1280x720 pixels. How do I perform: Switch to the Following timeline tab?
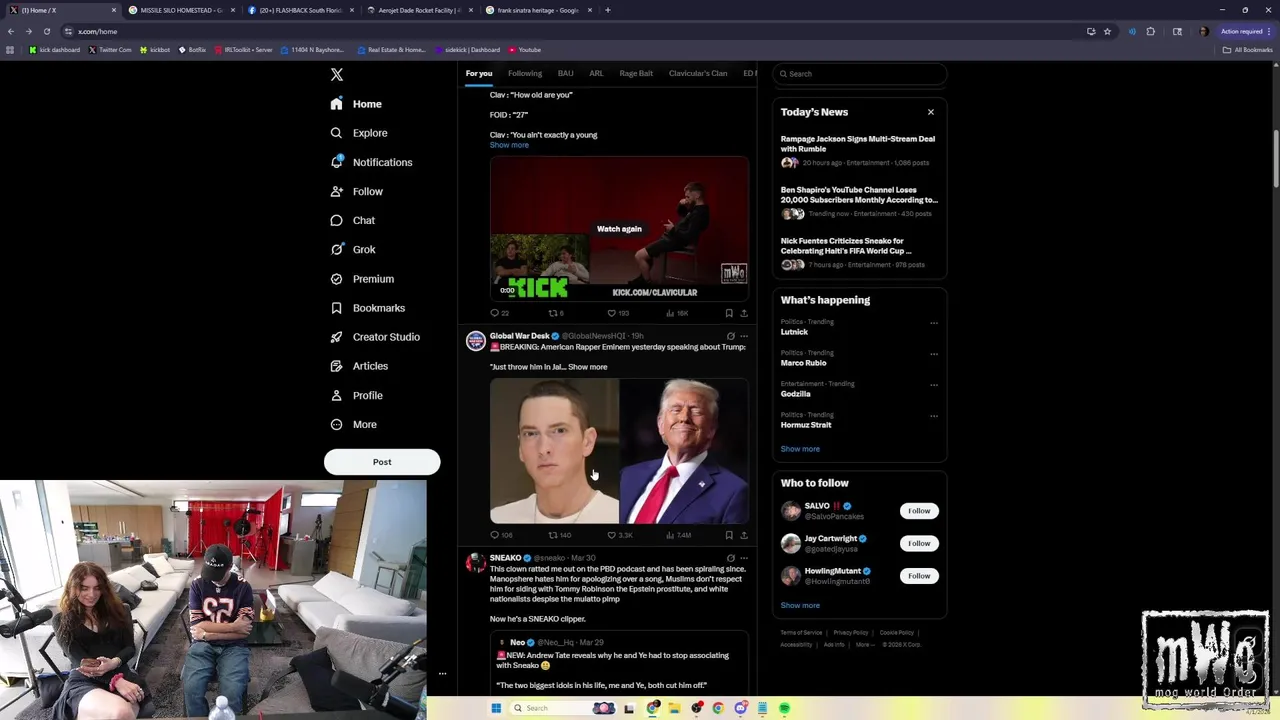(525, 73)
